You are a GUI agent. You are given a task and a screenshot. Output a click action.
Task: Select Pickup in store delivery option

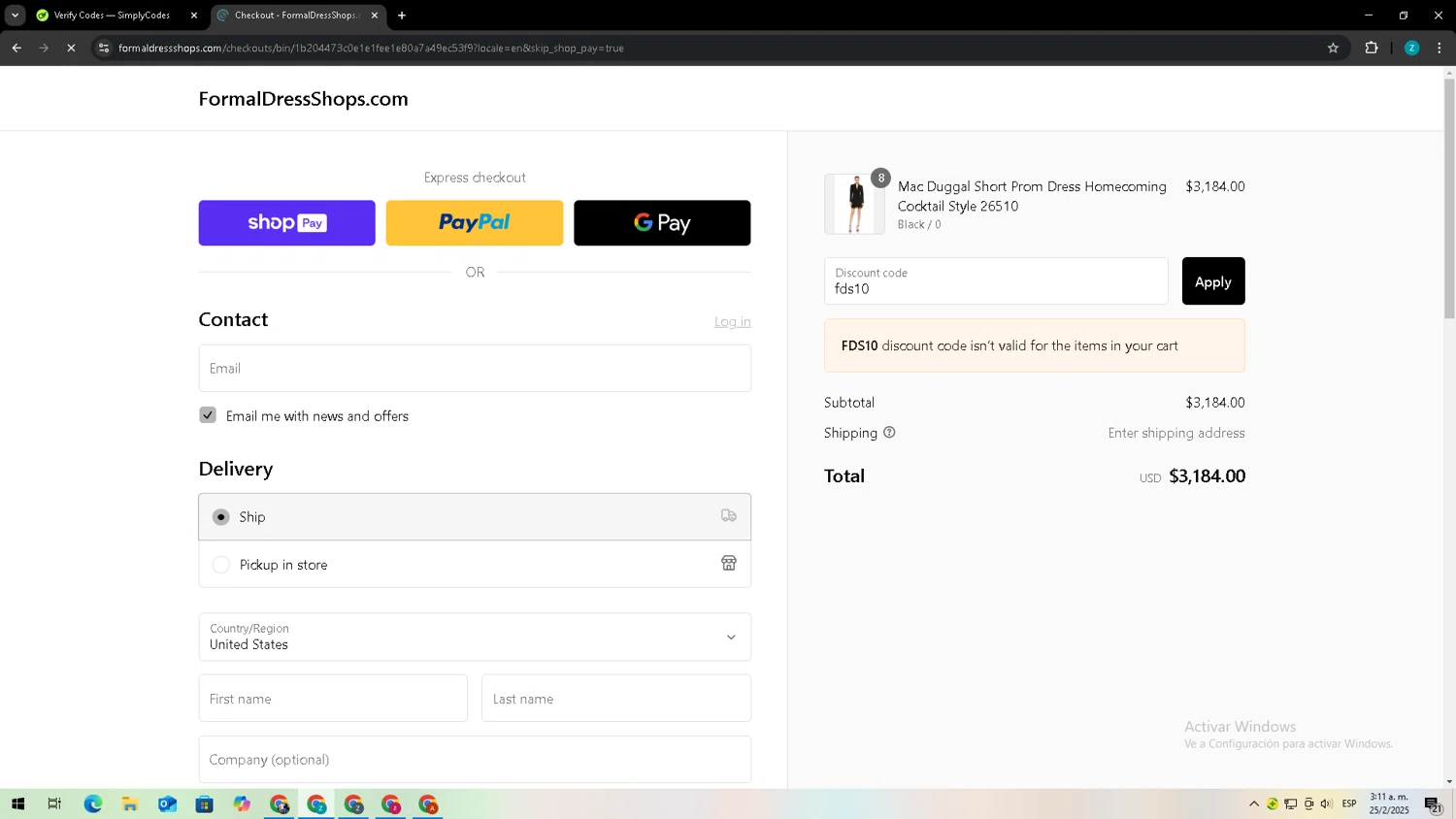pyautogui.click(x=475, y=564)
